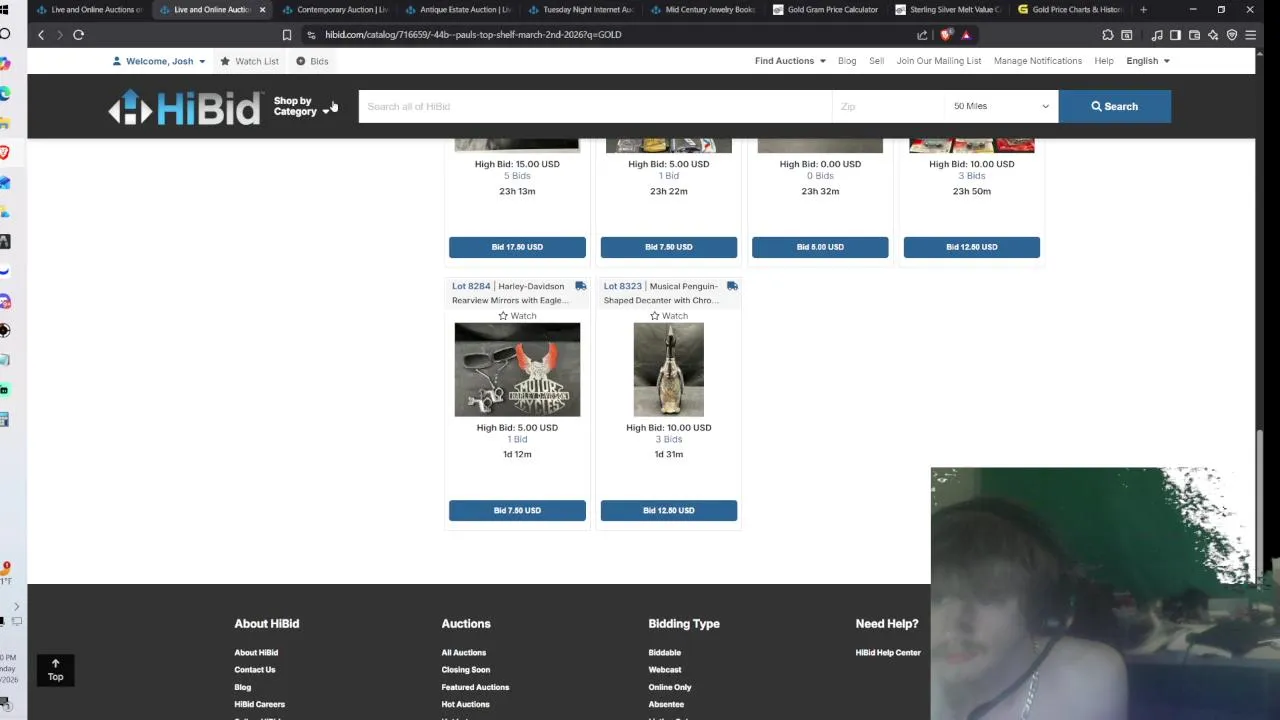Open Blog link in top navigation

tap(847, 61)
